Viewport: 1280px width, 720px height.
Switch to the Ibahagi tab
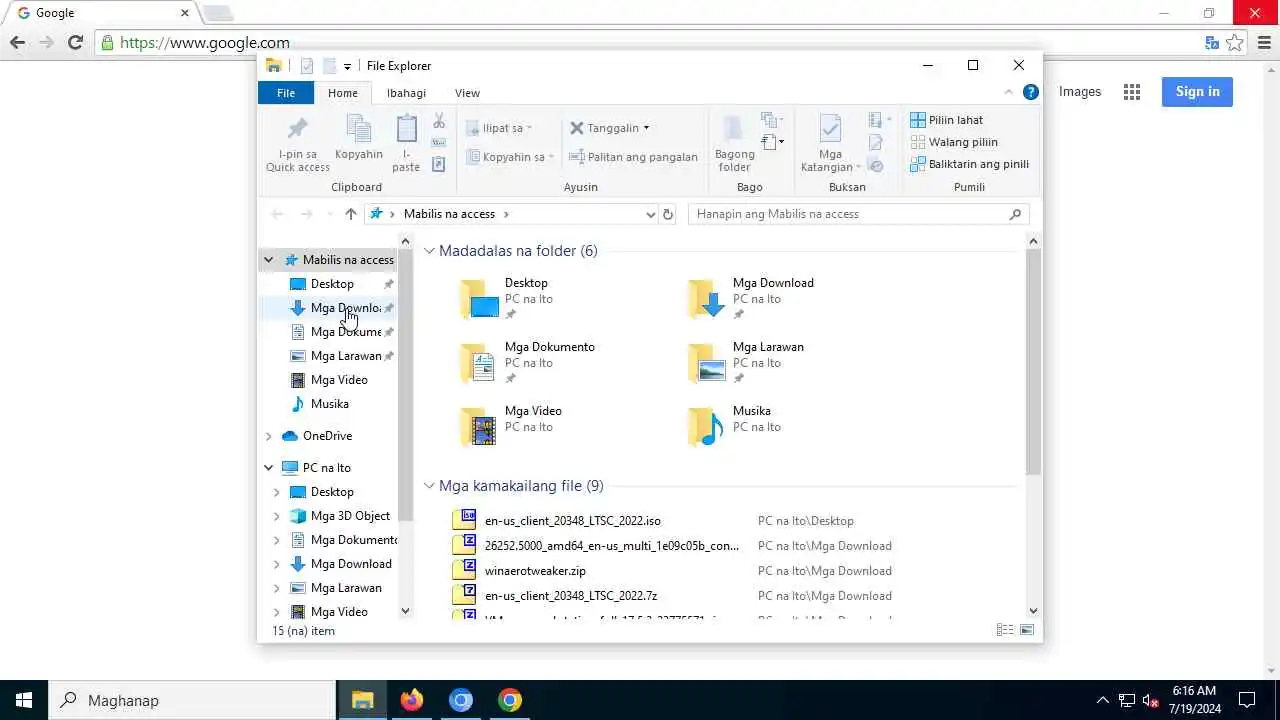pos(406,93)
